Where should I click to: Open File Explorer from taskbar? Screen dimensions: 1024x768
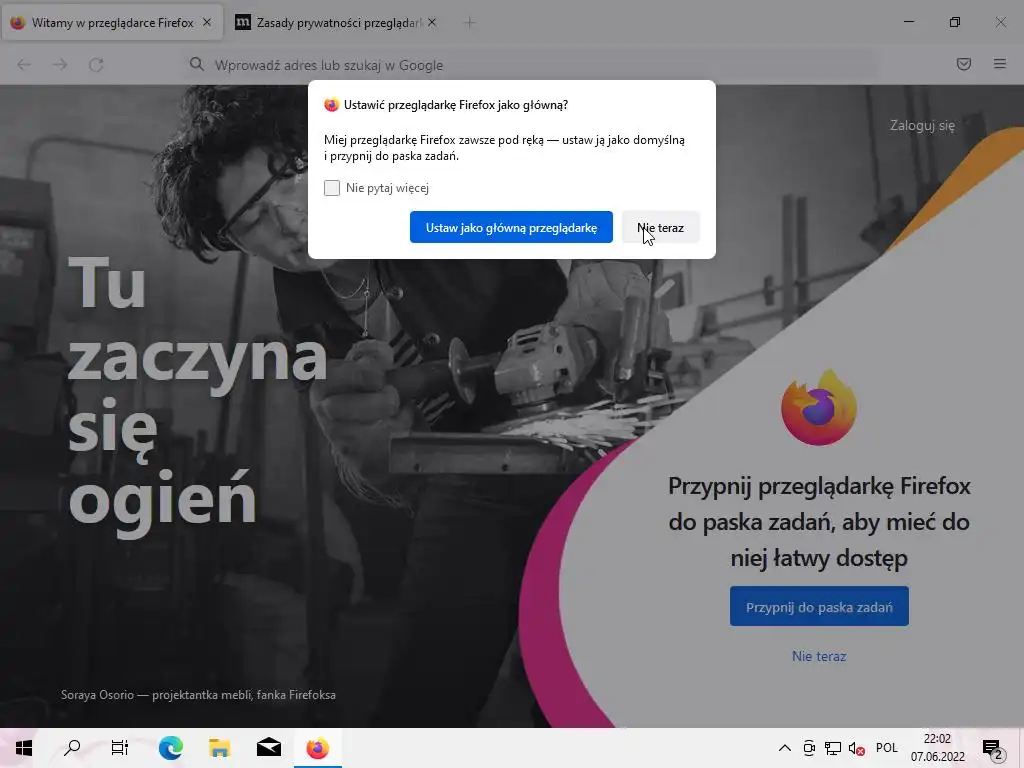[219, 748]
